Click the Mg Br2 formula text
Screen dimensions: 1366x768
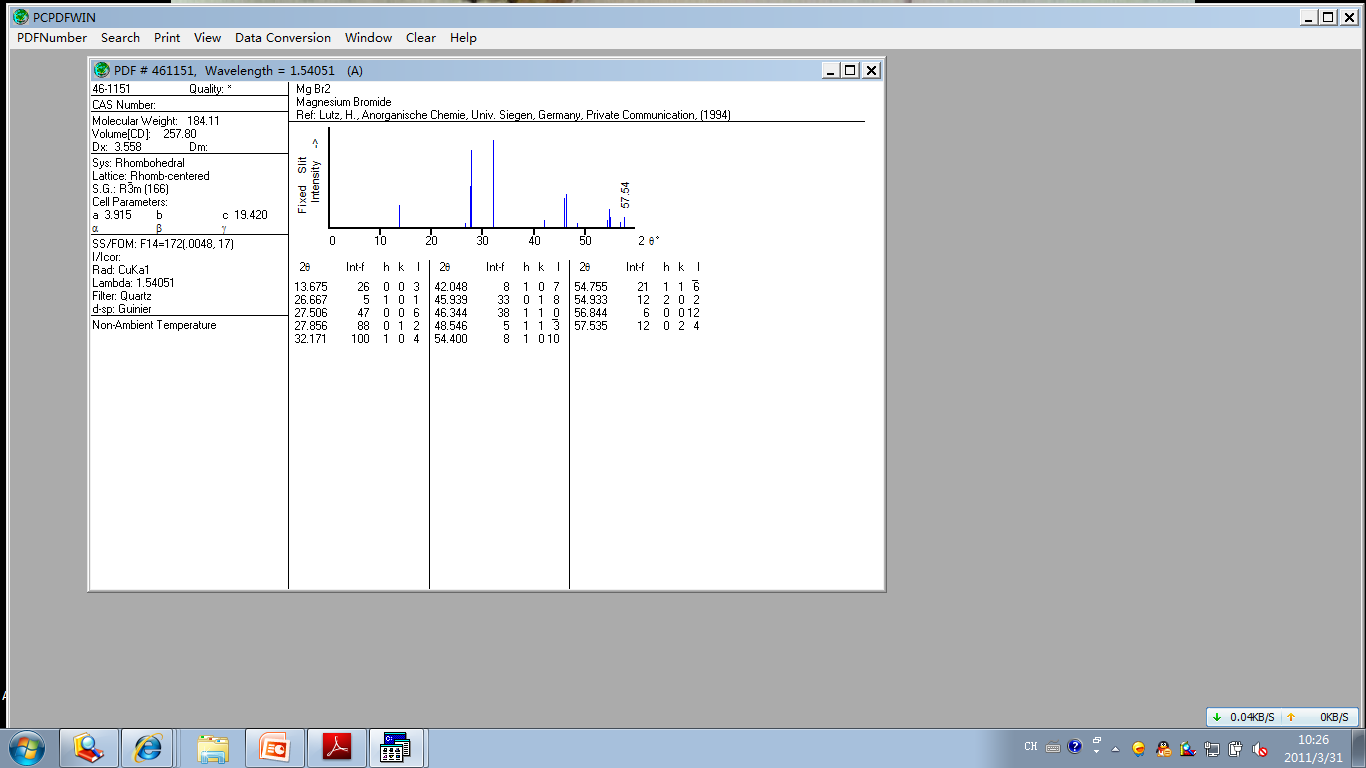313,89
